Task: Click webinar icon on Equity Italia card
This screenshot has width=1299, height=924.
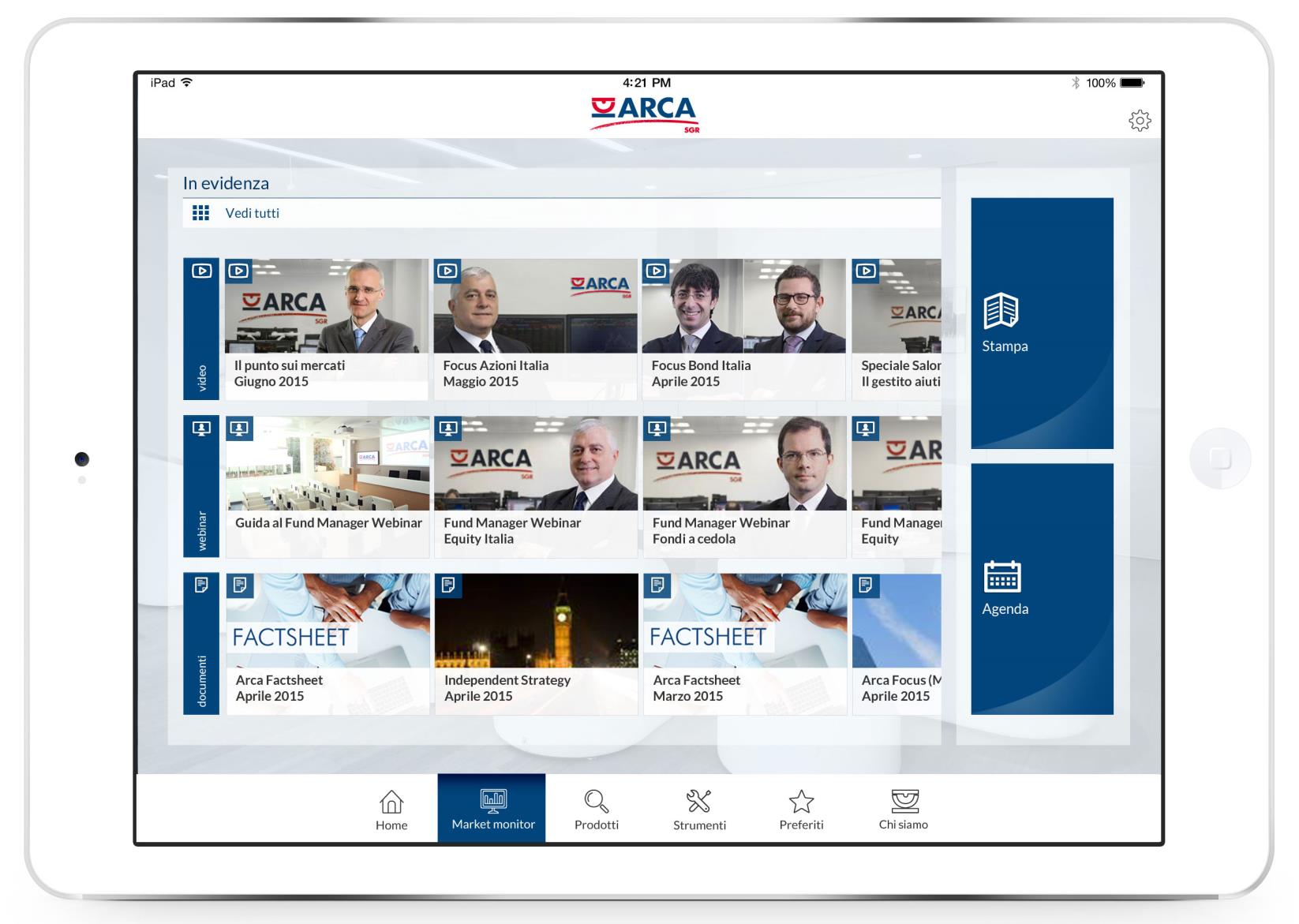Action: click(448, 429)
